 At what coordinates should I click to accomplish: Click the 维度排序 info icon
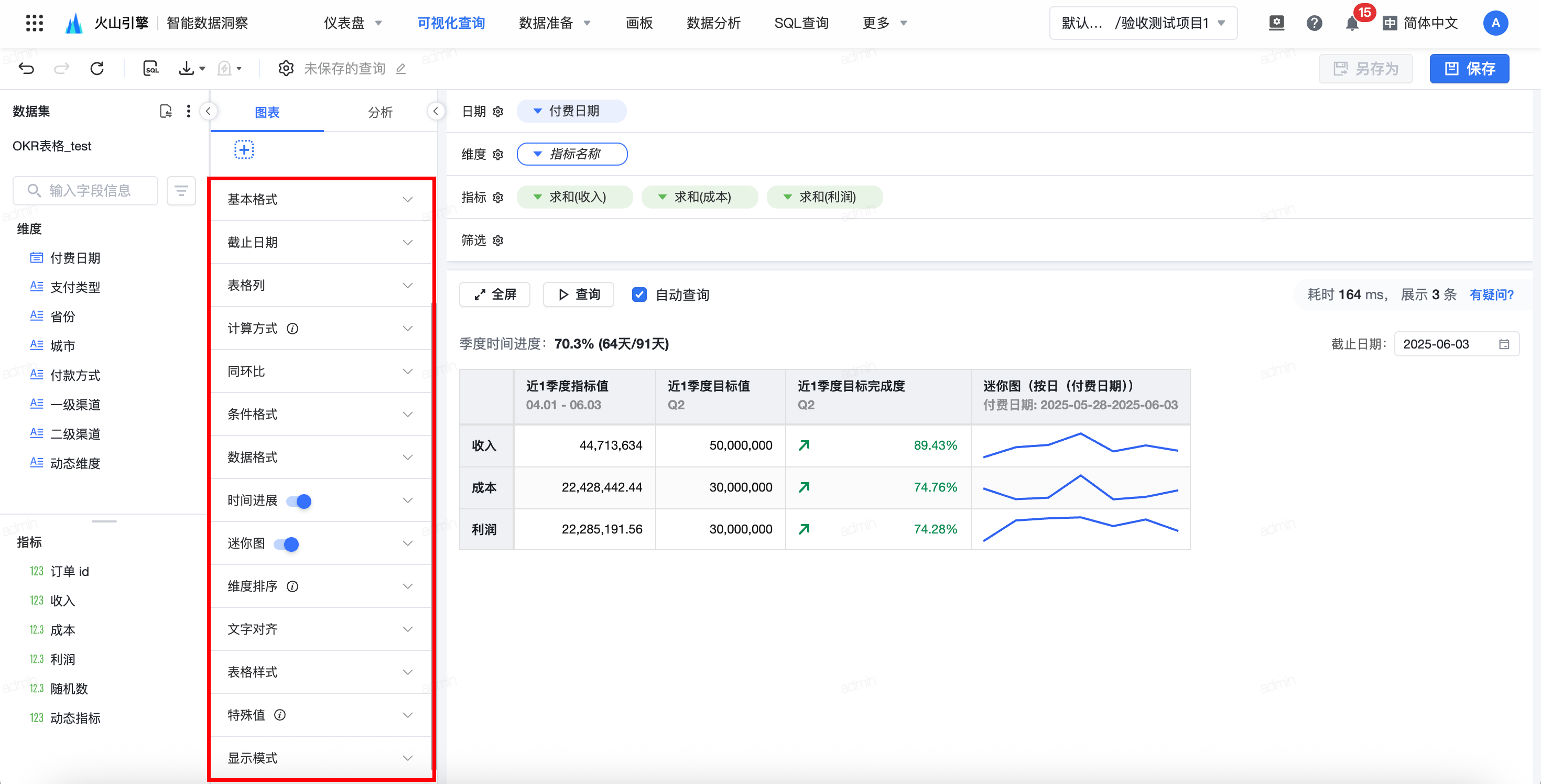coord(292,586)
